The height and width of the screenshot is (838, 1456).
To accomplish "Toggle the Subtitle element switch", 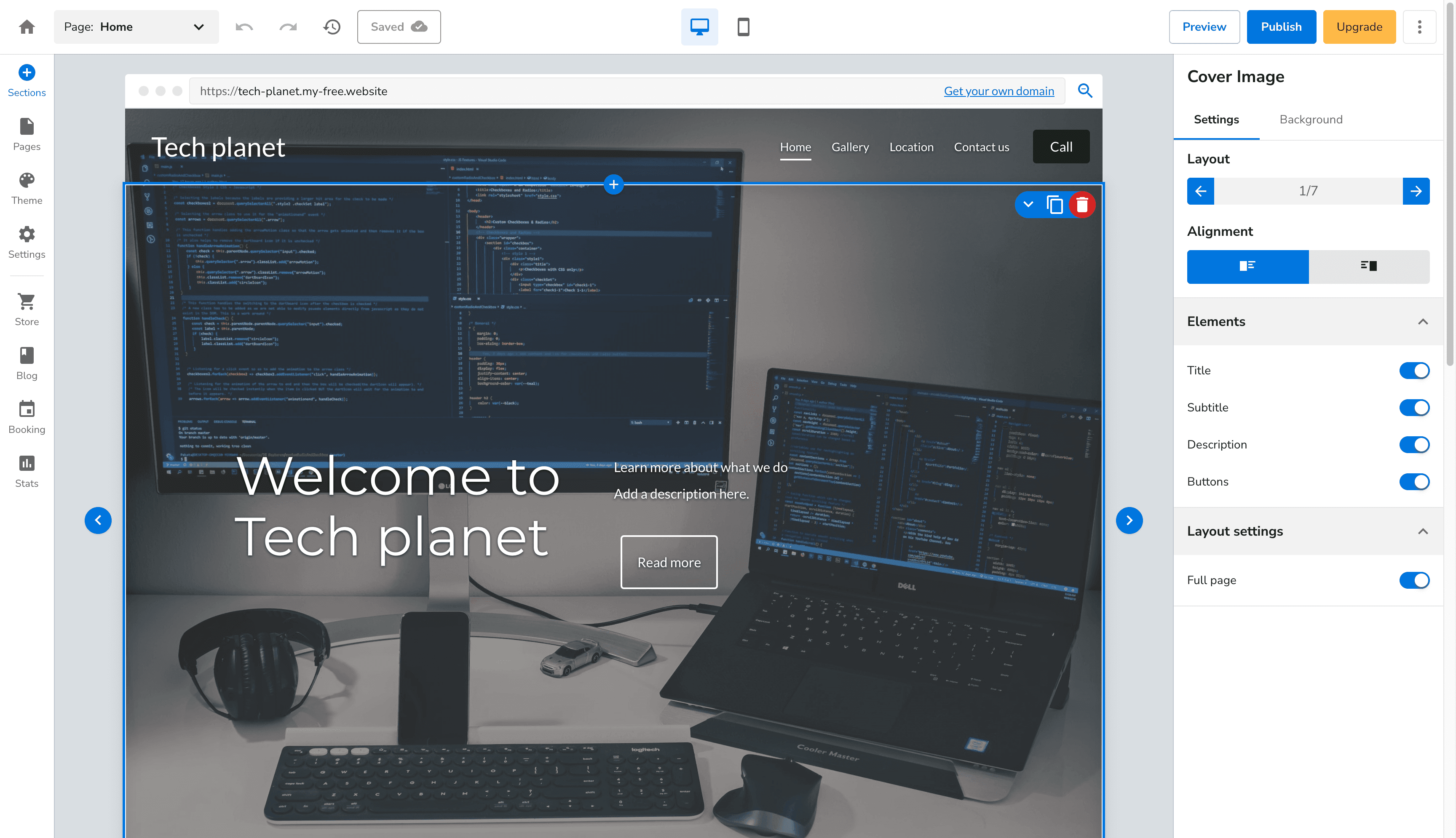I will click(1414, 408).
